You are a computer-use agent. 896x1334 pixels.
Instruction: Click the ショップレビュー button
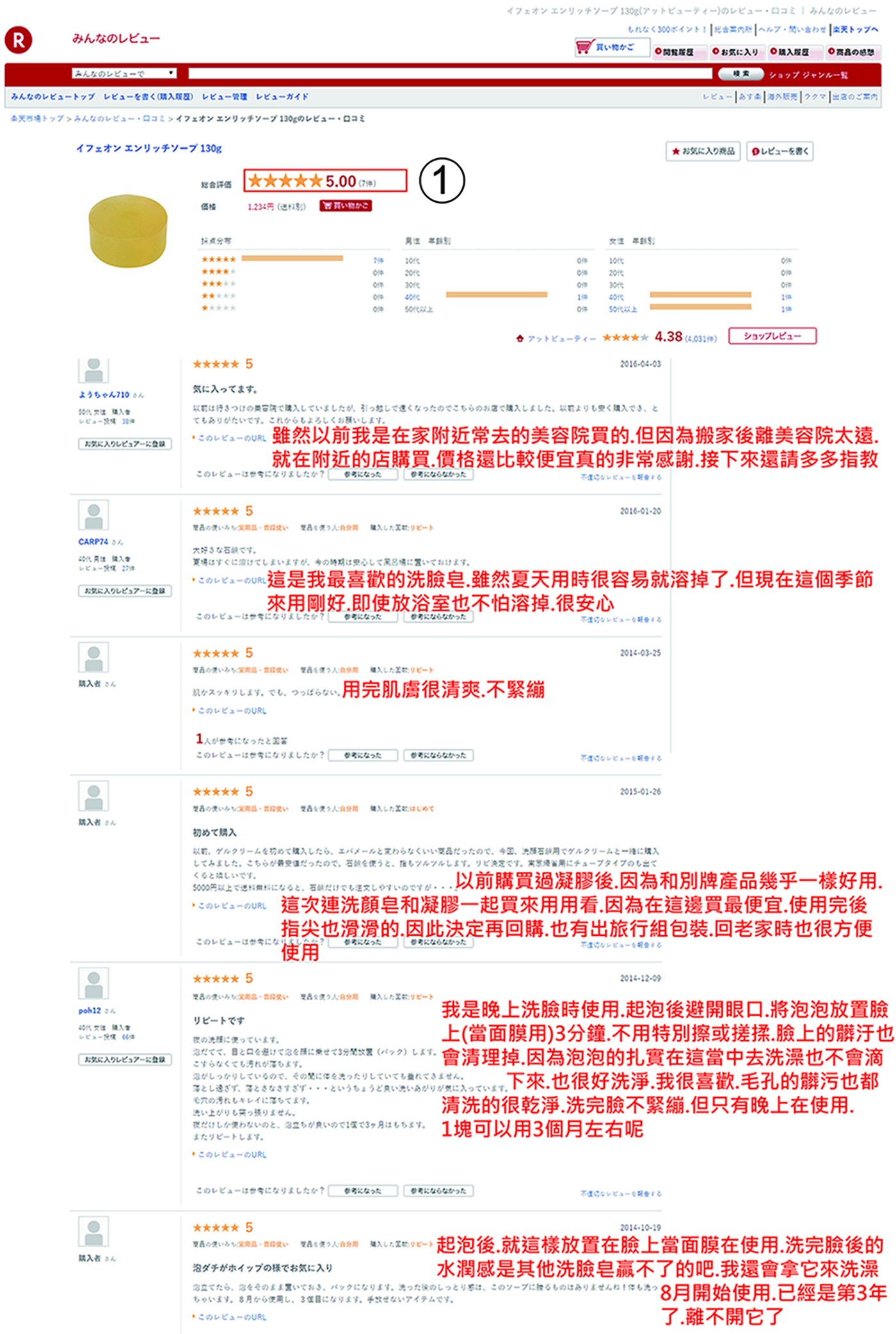pyautogui.click(x=772, y=336)
